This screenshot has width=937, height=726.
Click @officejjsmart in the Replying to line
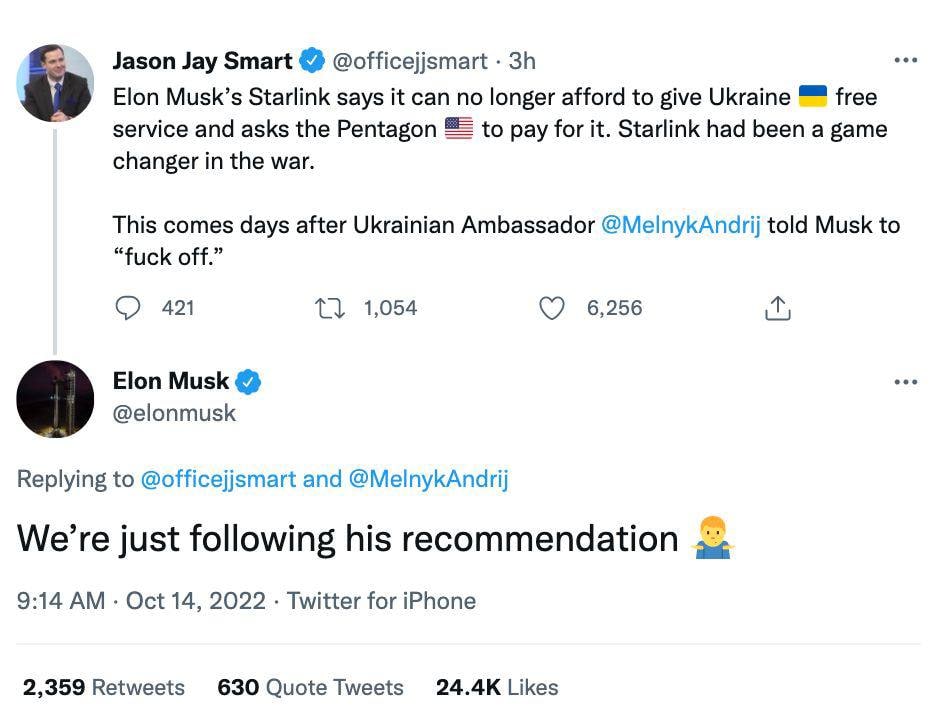tap(218, 479)
